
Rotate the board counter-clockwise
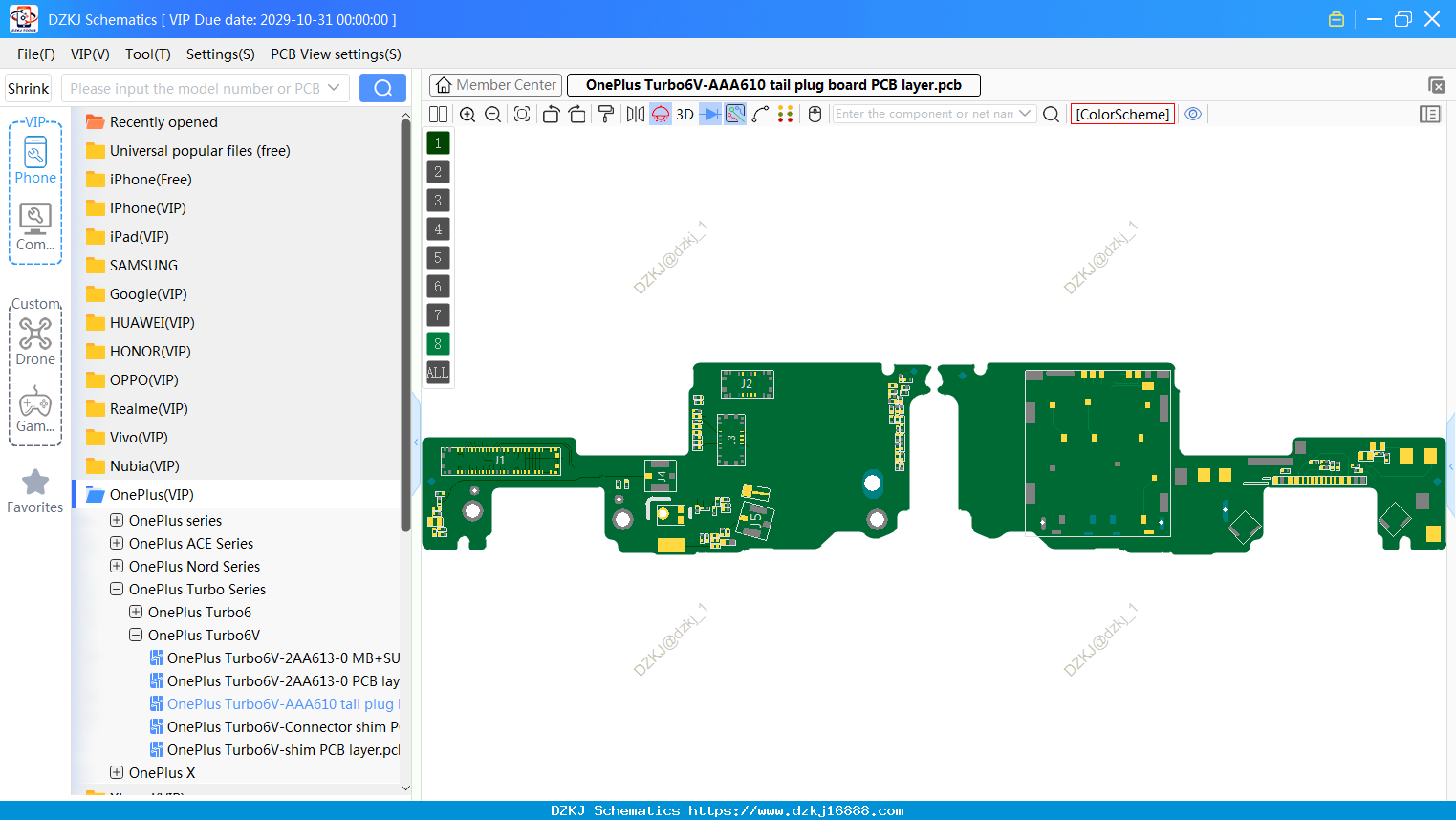(x=551, y=114)
